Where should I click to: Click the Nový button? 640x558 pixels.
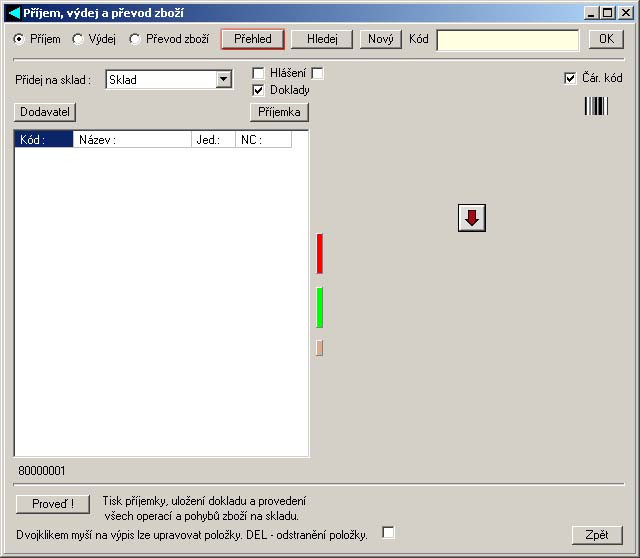click(381, 39)
